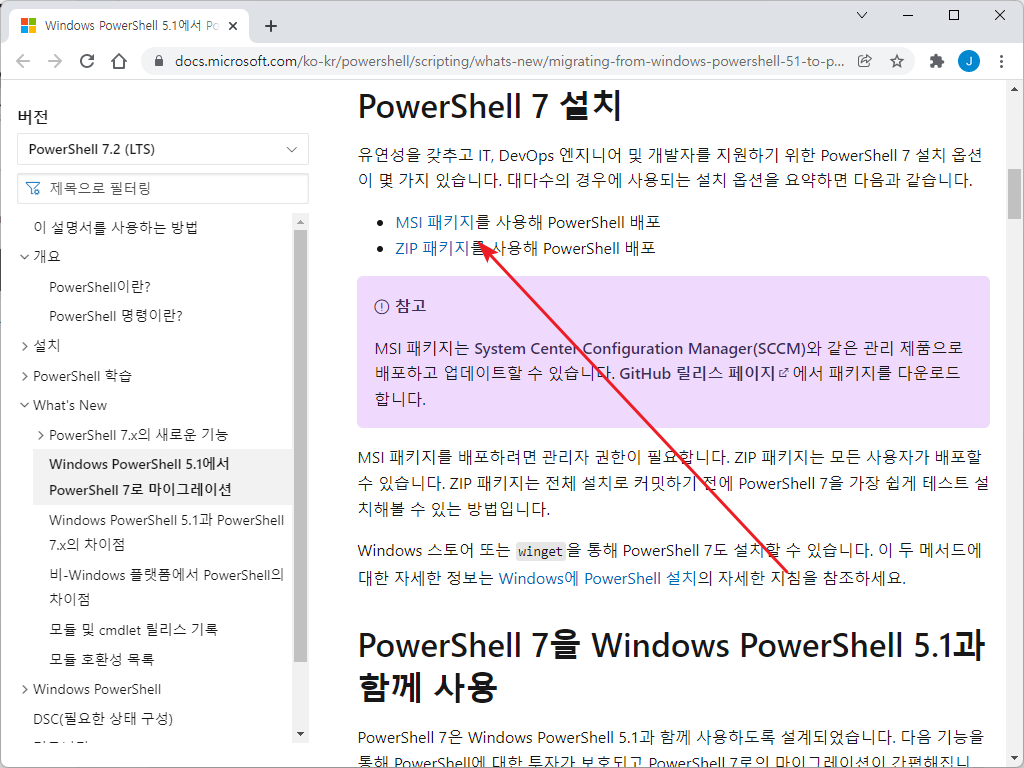1024x768 pixels.
Task: Open the MSI 패키지 link
Action: 433,221
